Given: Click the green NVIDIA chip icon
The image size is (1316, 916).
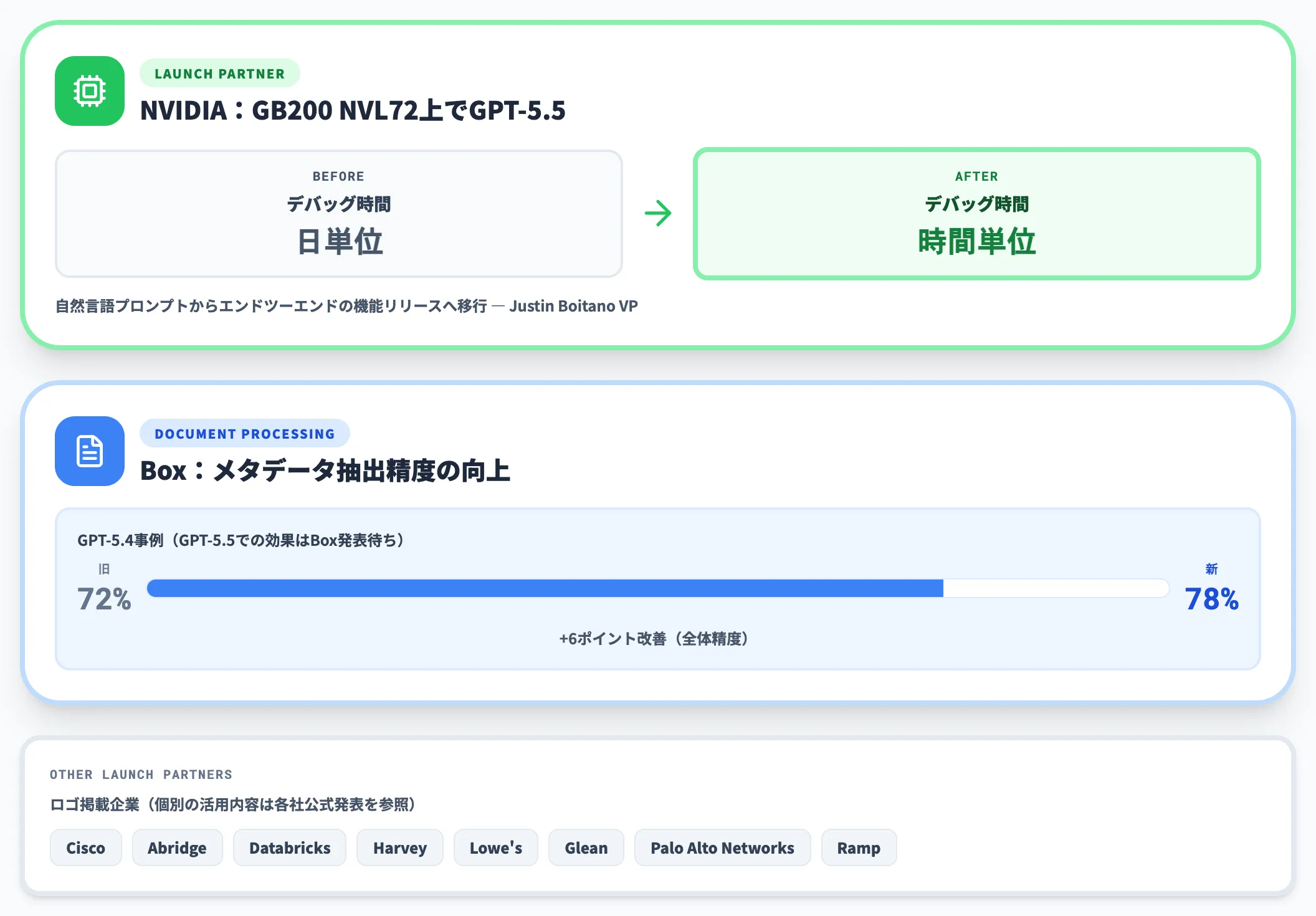Looking at the screenshot, I should tap(90, 91).
